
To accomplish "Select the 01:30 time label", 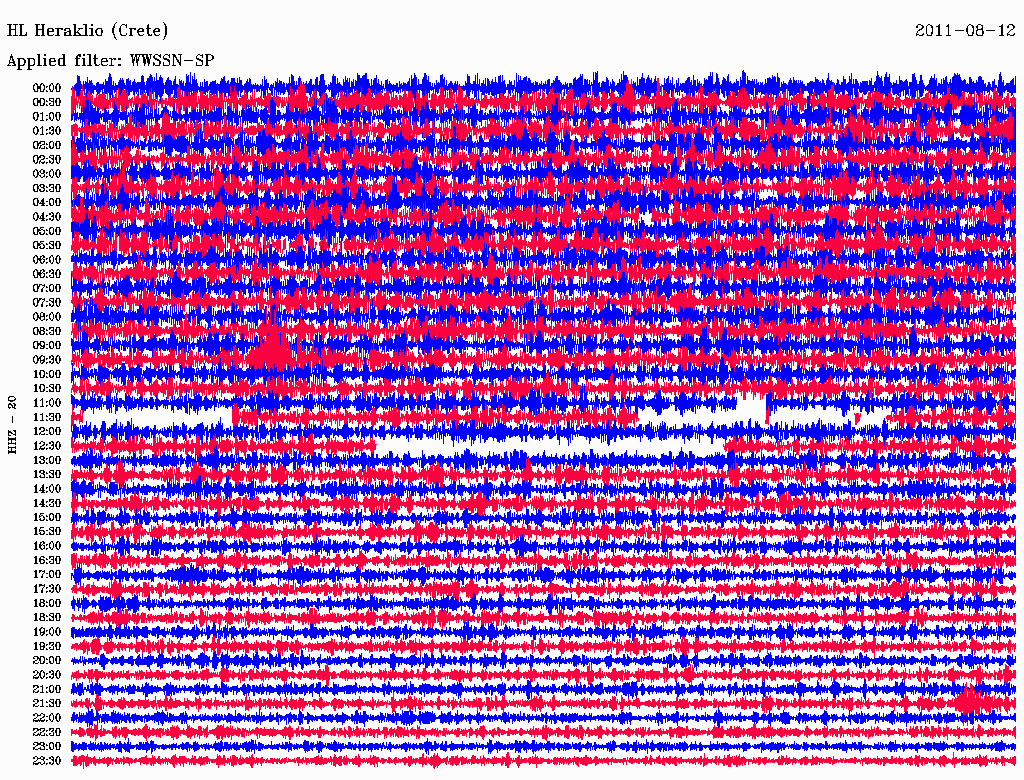I will click(47, 131).
